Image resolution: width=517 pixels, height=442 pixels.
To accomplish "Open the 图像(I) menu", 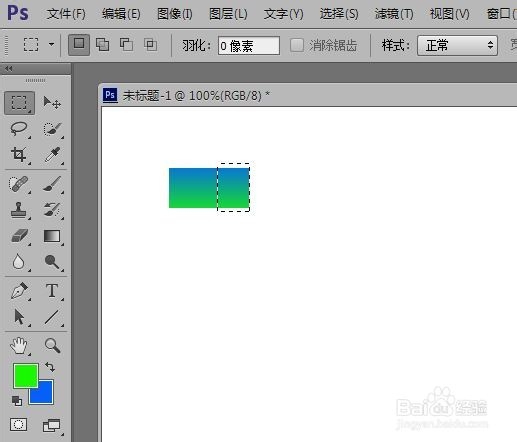I will [x=175, y=14].
